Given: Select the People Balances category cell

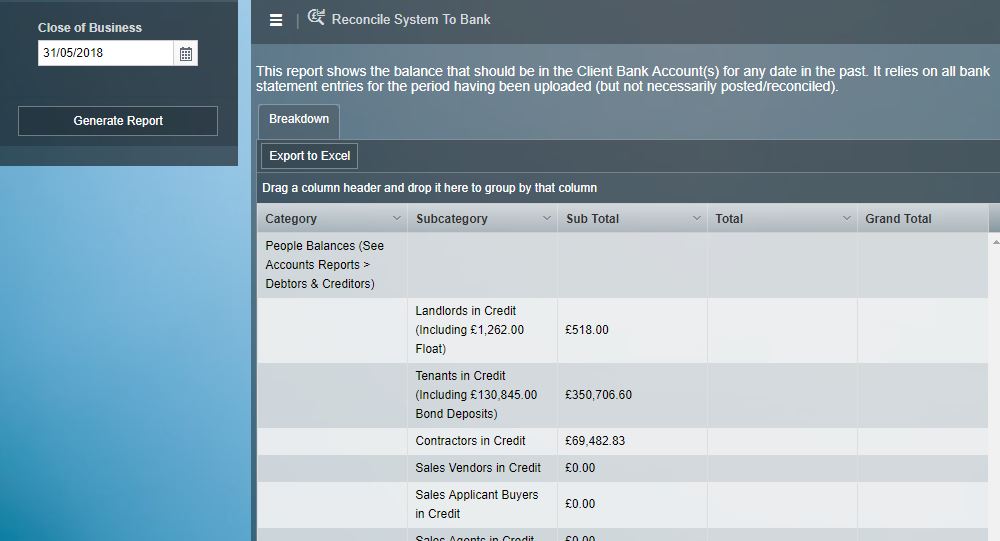Looking at the screenshot, I should [x=324, y=265].
